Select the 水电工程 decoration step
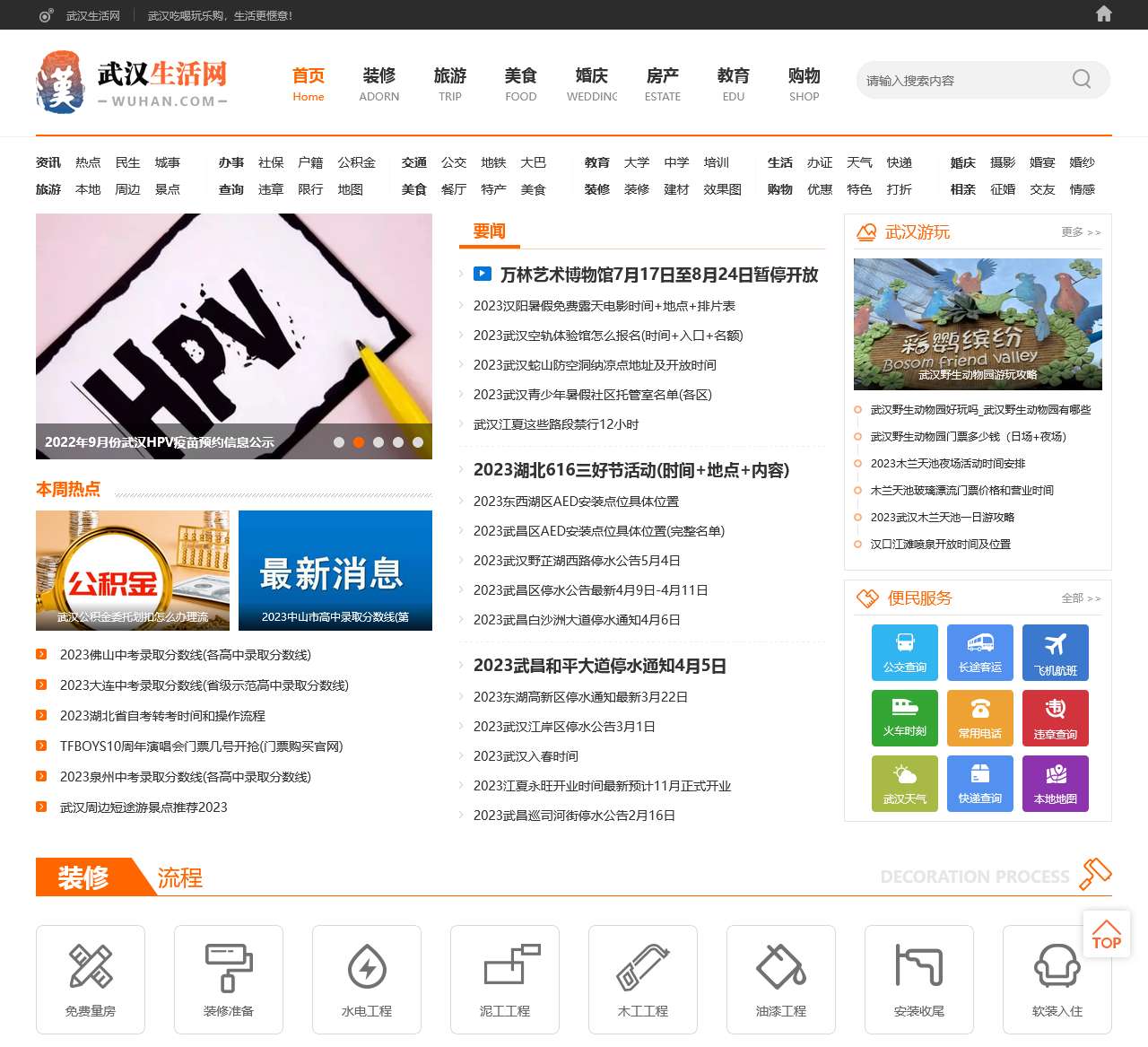1148x1047 pixels. click(x=367, y=979)
